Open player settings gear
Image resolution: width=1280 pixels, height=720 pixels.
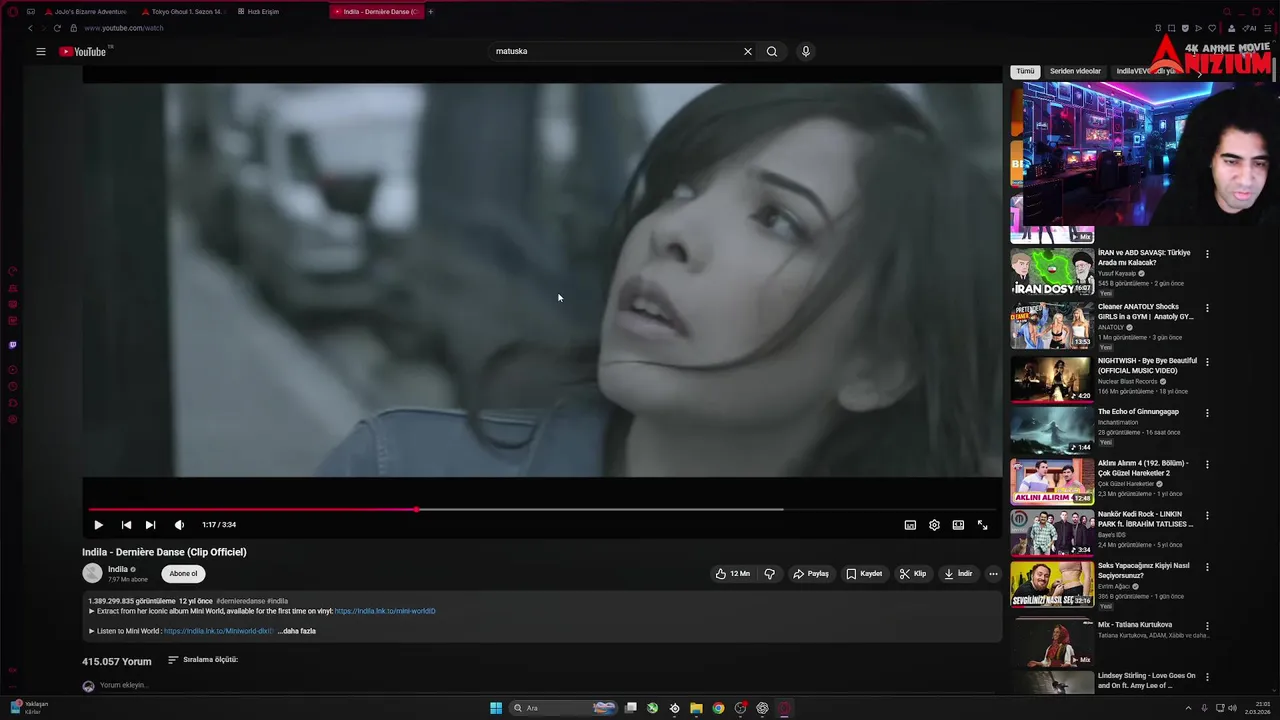934,525
